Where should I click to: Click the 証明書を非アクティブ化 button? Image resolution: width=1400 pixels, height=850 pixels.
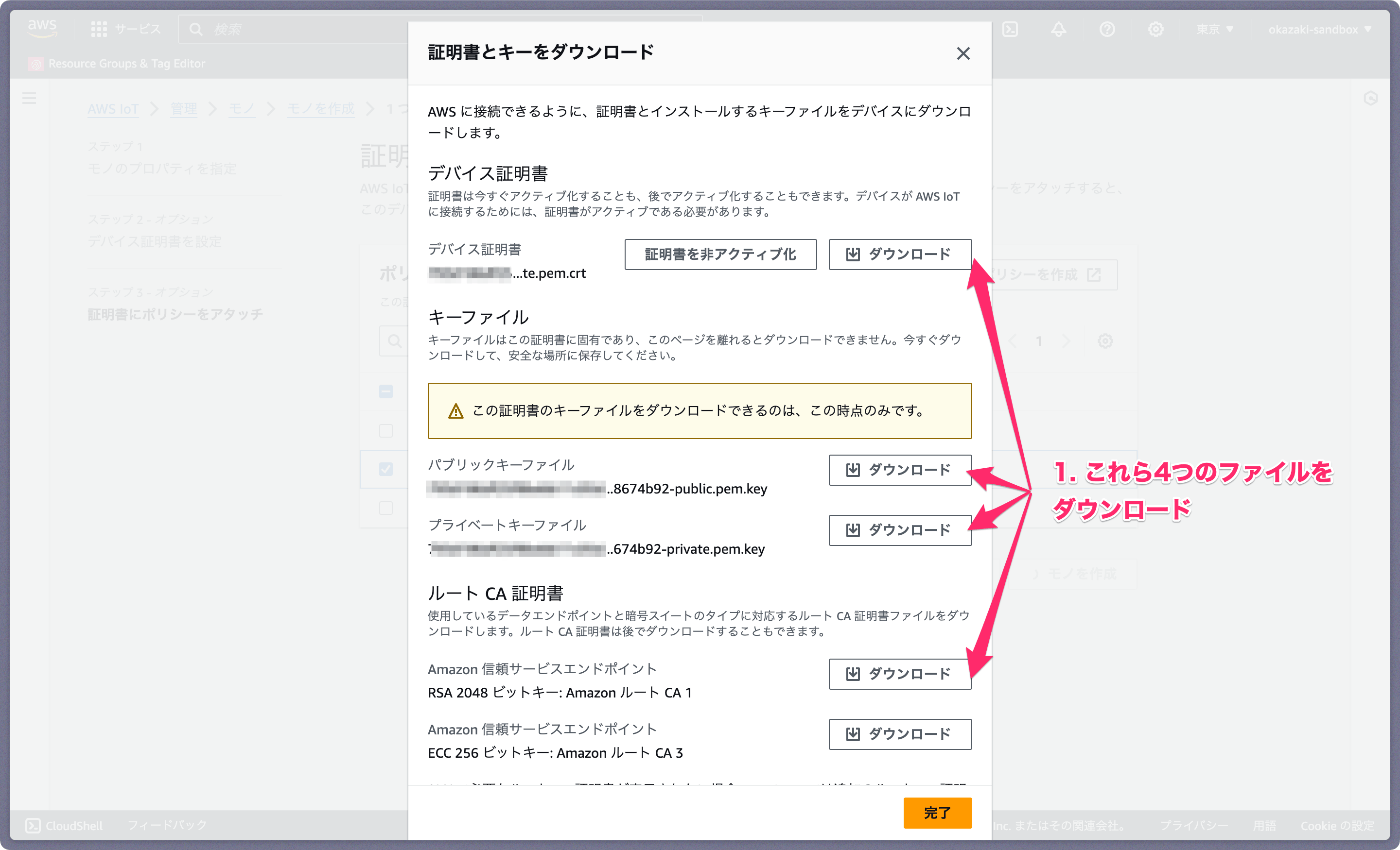(720, 254)
